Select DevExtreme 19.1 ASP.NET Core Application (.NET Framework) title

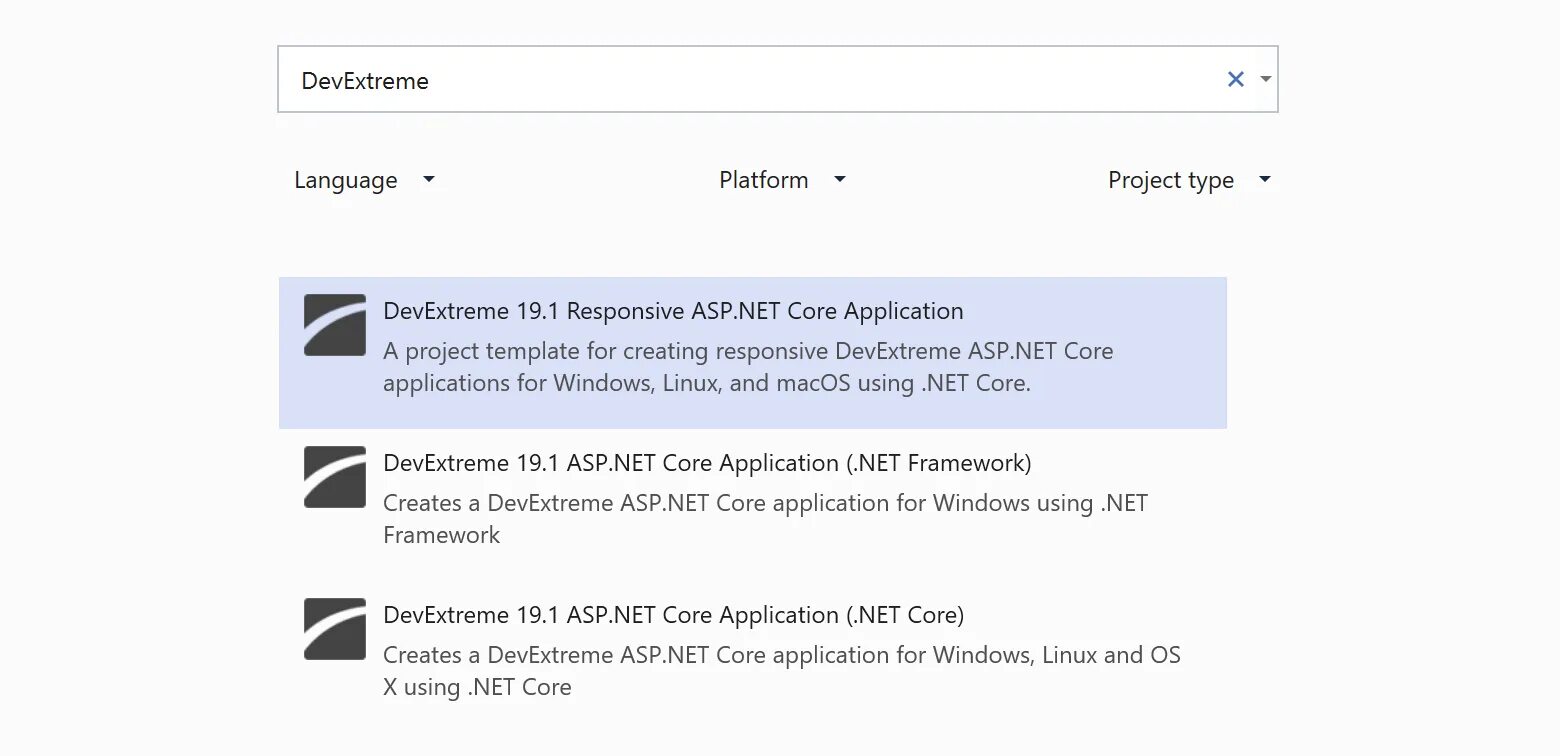coord(707,463)
